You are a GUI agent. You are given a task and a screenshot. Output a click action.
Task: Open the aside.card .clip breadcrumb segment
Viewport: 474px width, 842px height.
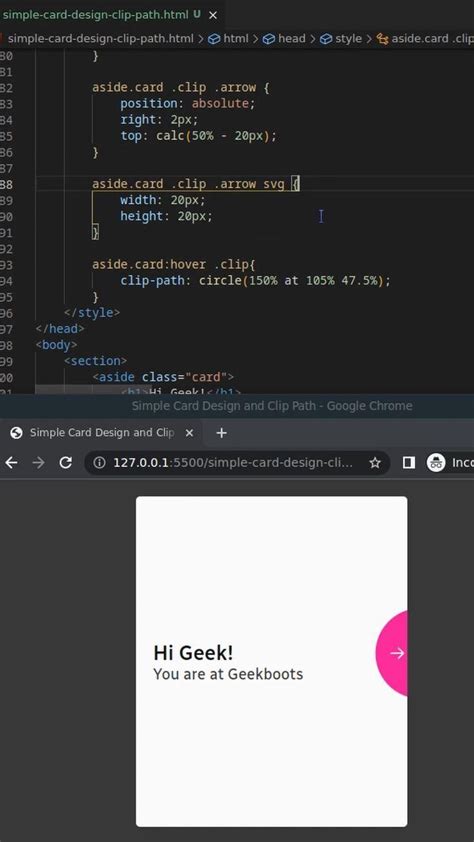point(426,39)
